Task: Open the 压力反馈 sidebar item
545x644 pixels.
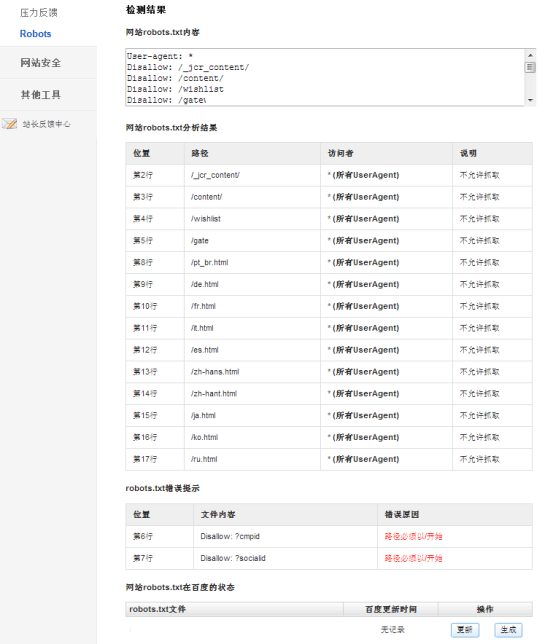Action: pyautogui.click(x=39, y=13)
